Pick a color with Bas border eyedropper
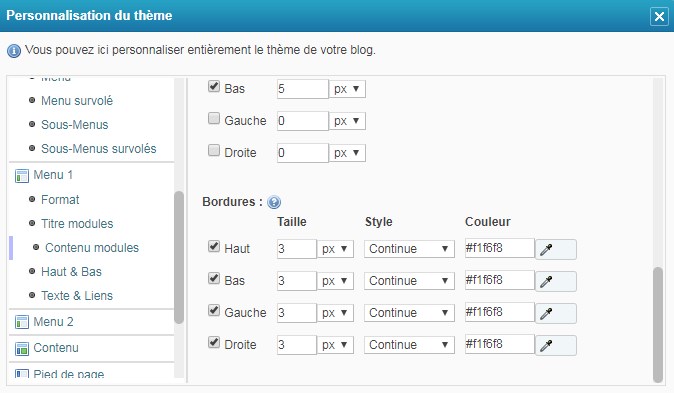 coord(555,282)
